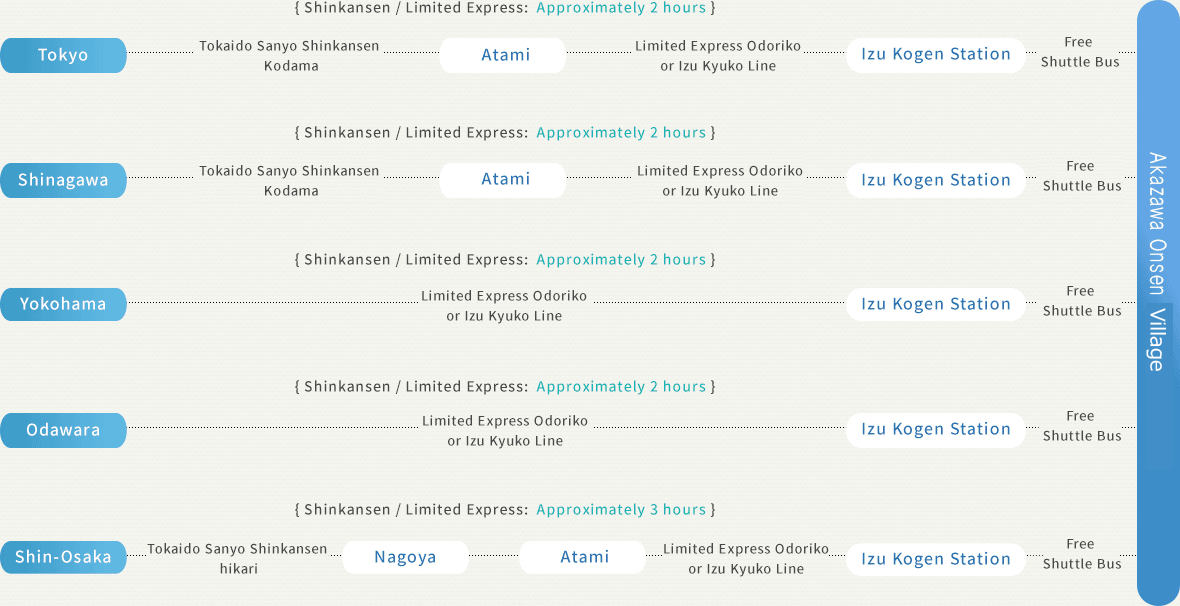Choose the Yokohama departure station pill
The image size is (1180, 606).
pyautogui.click(x=63, y=304)
